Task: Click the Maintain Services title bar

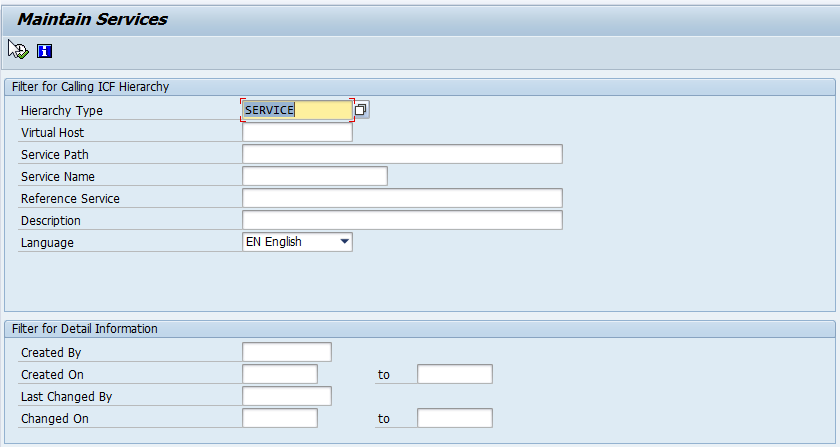Action: coord(420,20)
